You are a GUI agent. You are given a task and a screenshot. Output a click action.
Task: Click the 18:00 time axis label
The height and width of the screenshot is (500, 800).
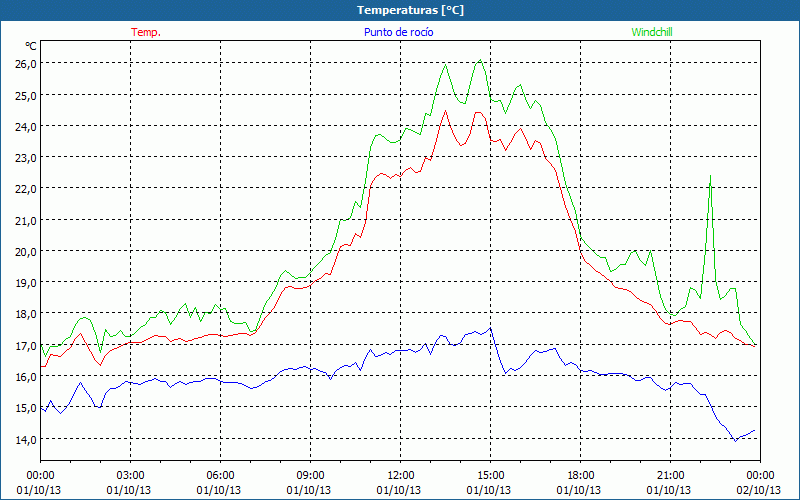pyautogui.click(x=581, y=476)
